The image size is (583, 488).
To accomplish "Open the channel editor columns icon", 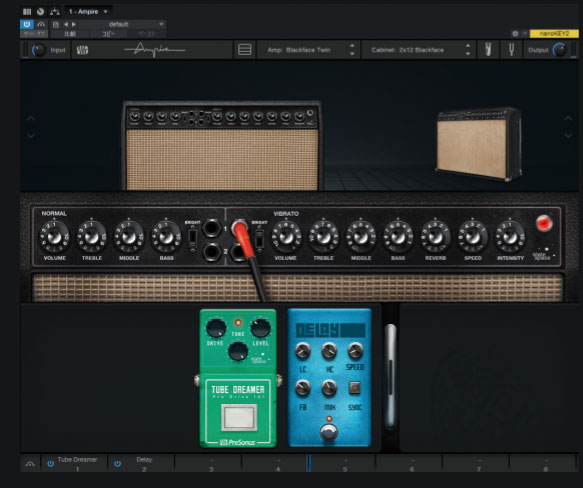I will point(27,12).
